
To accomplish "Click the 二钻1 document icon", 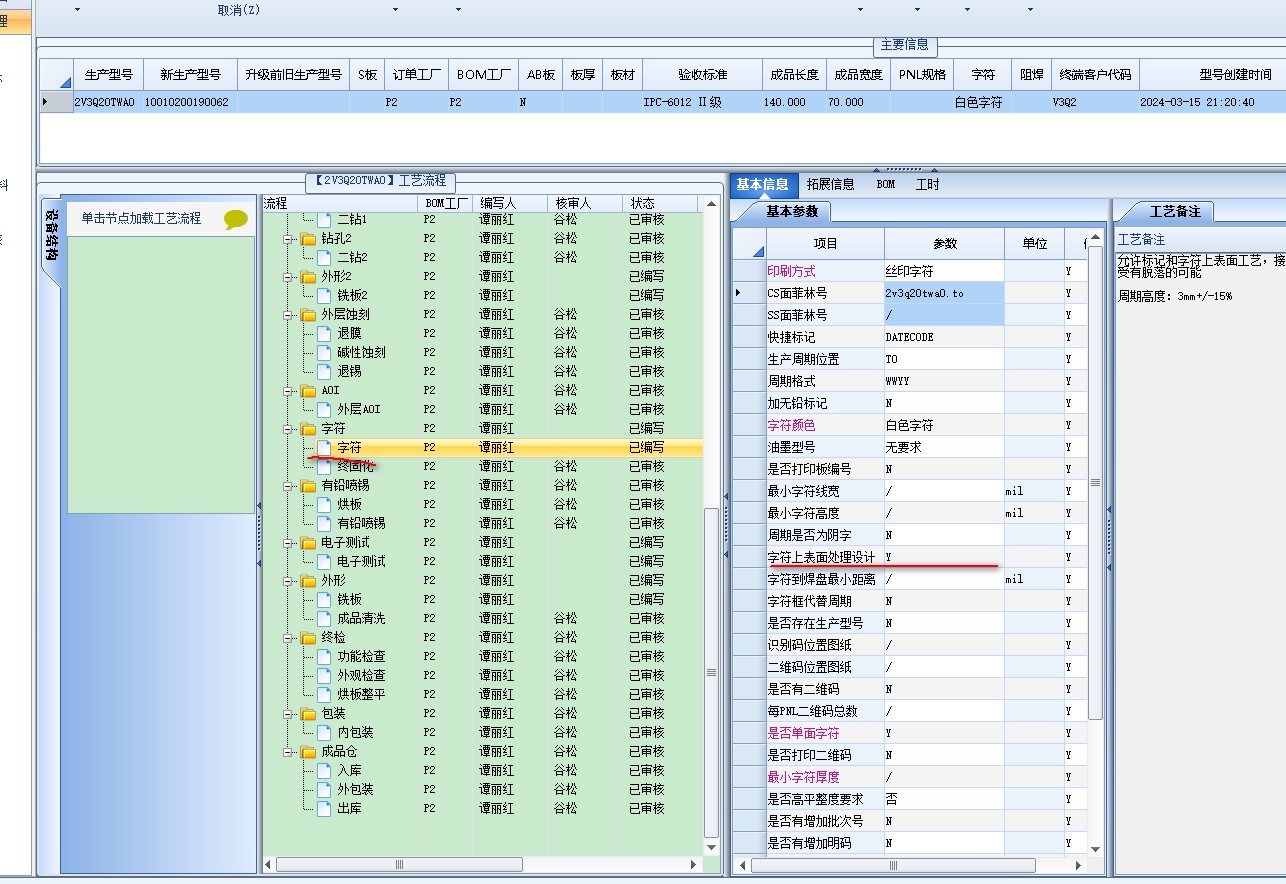I will (x=324, y=219).
